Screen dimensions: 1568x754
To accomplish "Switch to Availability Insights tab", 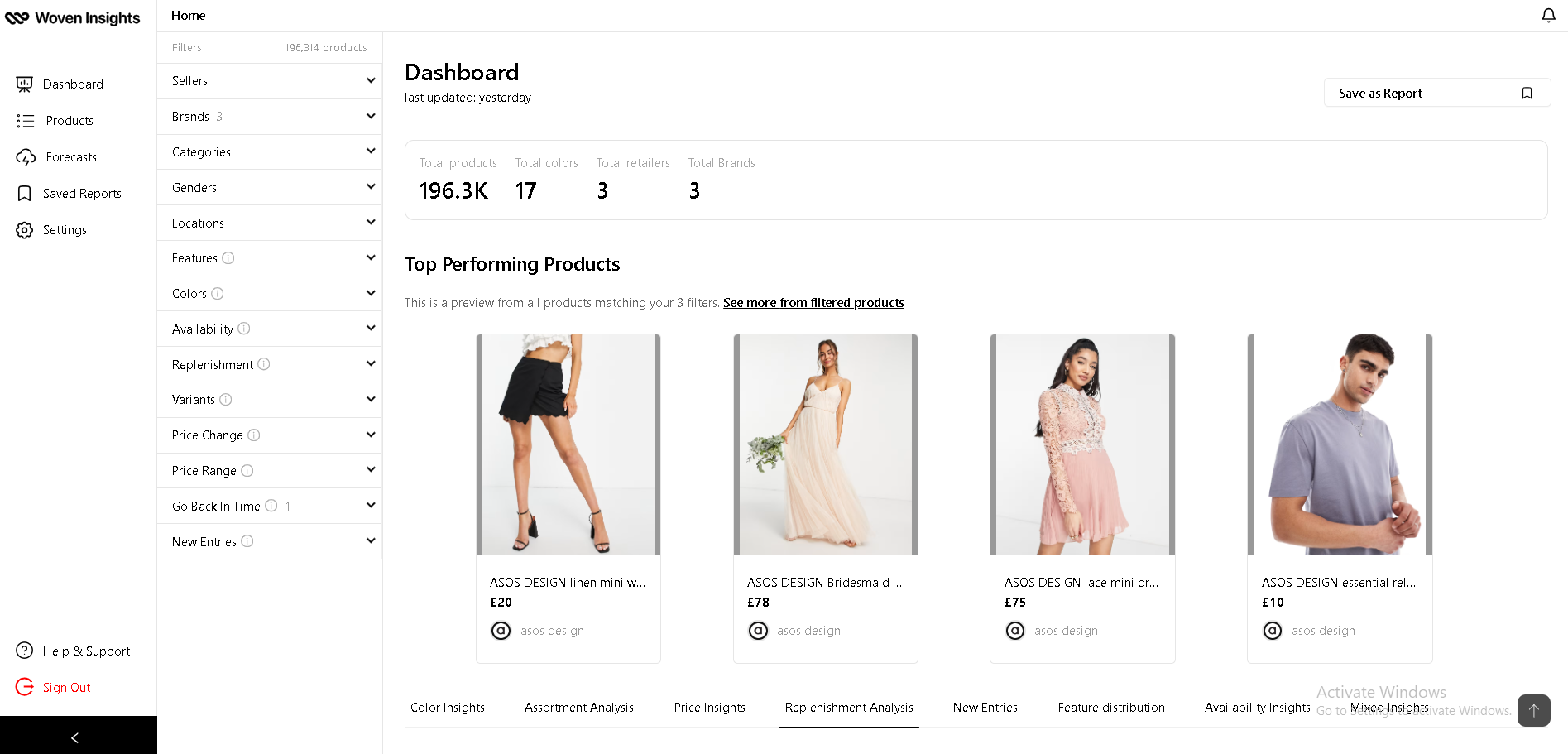I will coord(1258,708).
